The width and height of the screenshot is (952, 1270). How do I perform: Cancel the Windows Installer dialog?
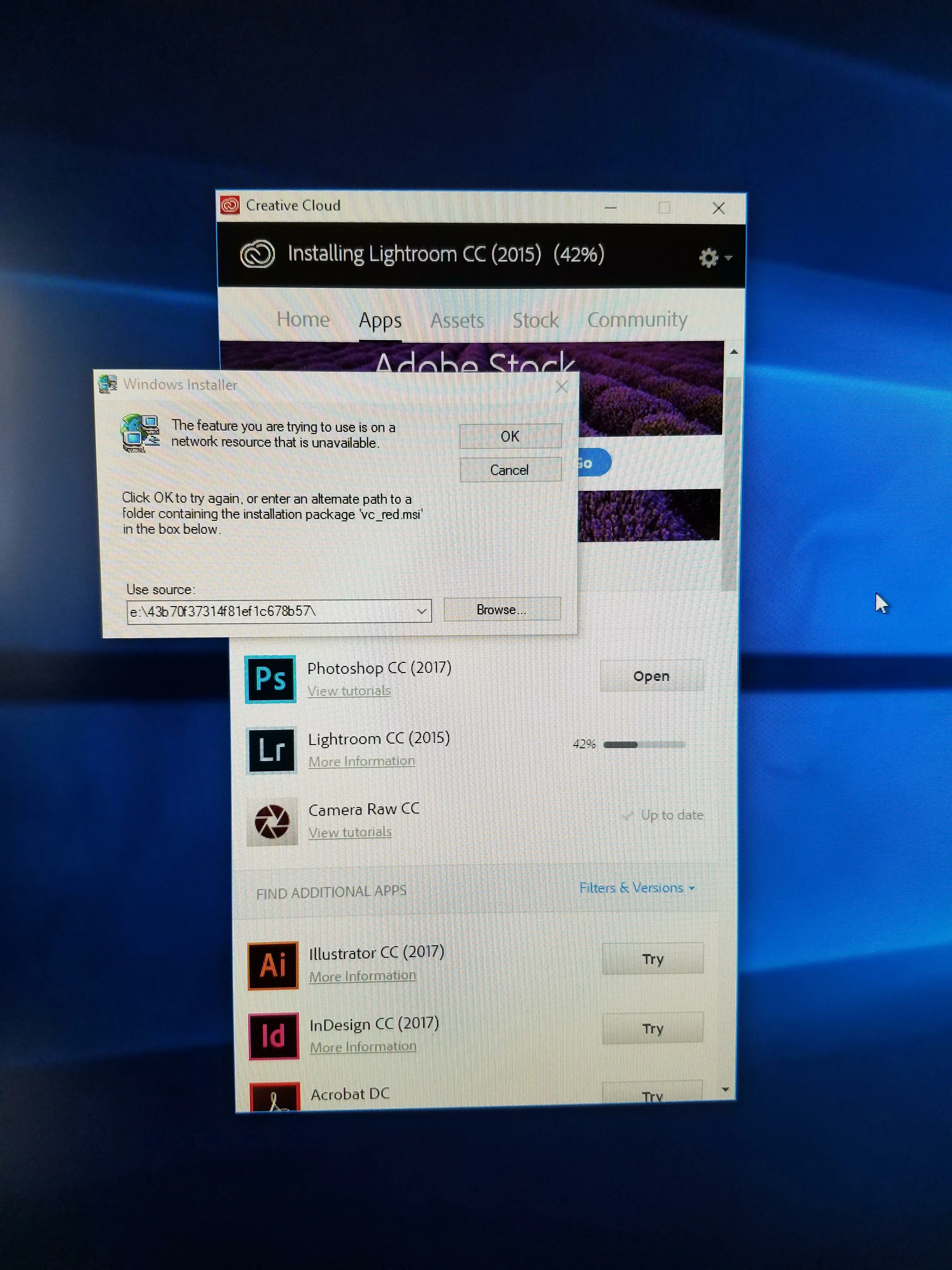point(510,470)
